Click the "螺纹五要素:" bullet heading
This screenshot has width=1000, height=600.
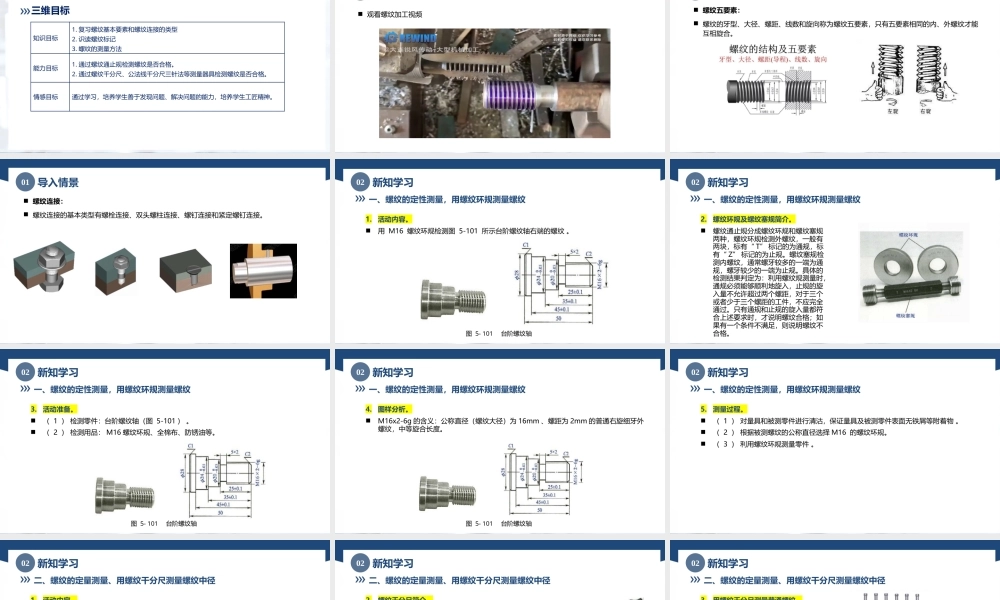point(721,10)
